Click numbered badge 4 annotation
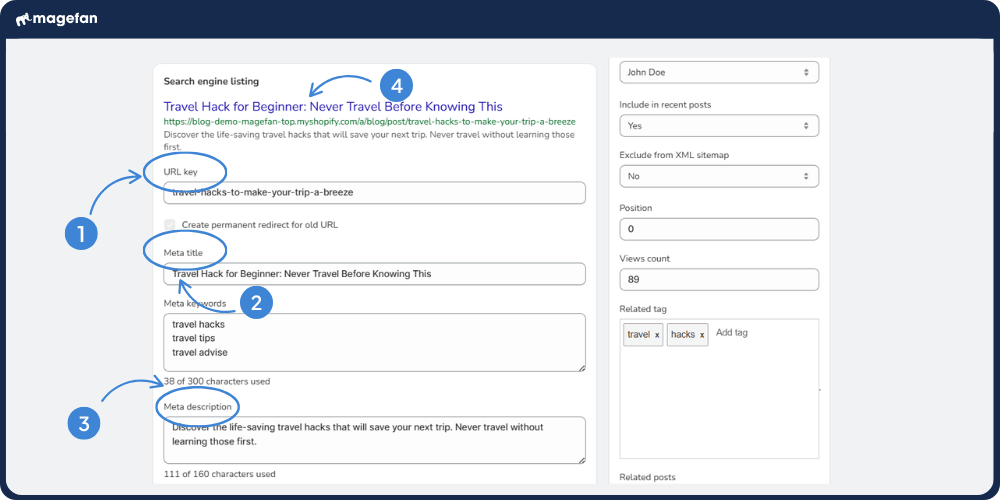The width and height of the screenshot is (1000, 500). click(x=396, y=84)
